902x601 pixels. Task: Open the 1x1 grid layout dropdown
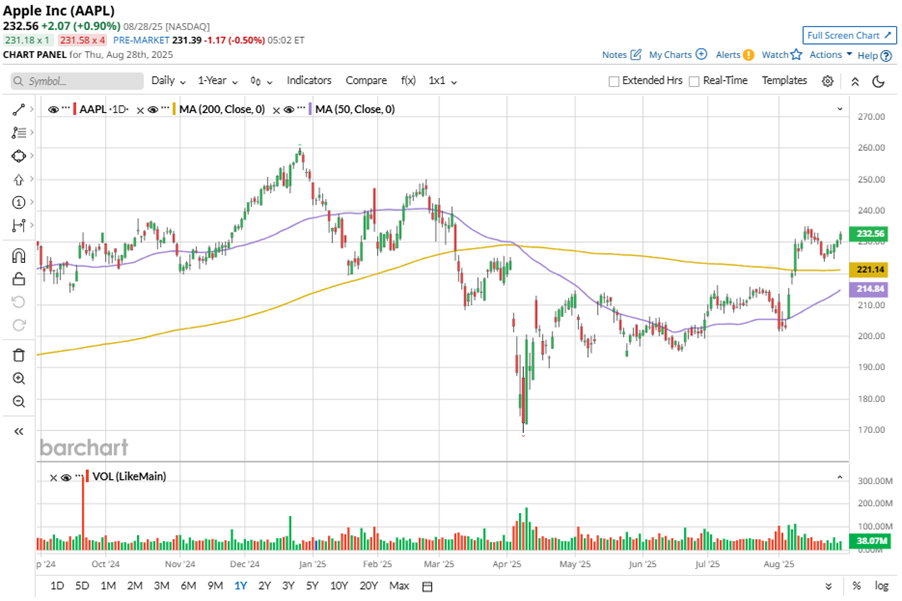coord(442,81)
